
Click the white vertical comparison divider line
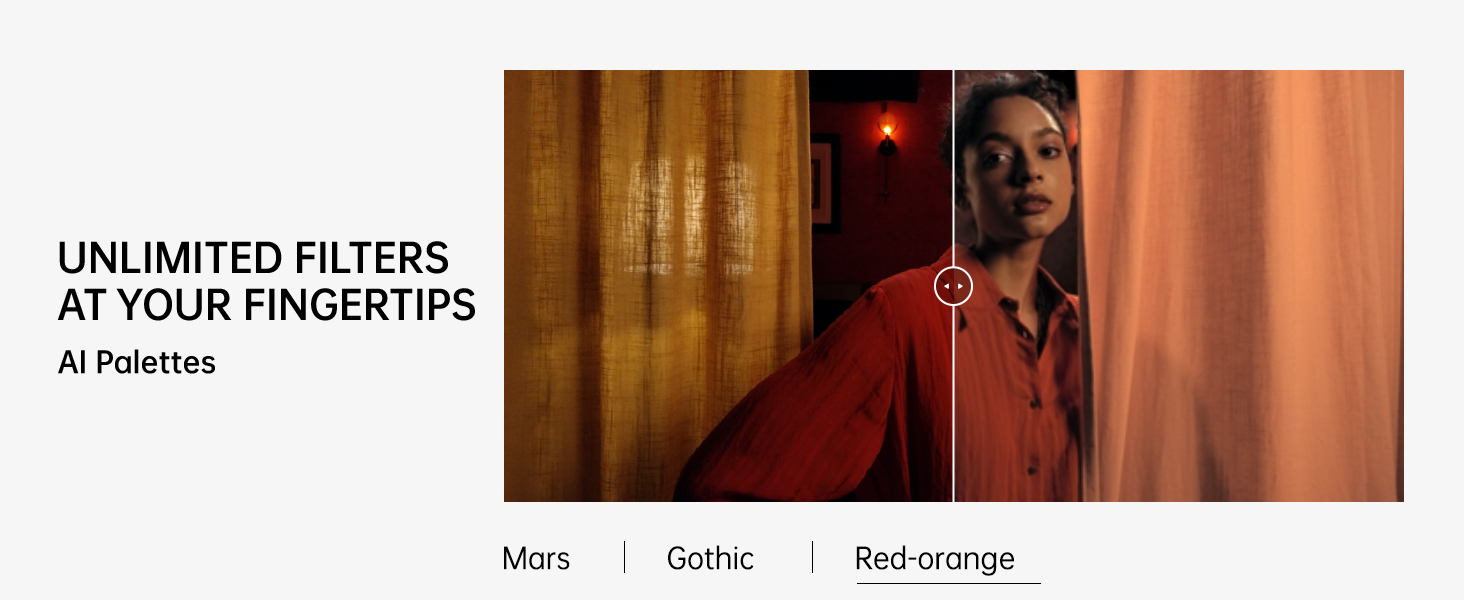(x=953, y=400)
